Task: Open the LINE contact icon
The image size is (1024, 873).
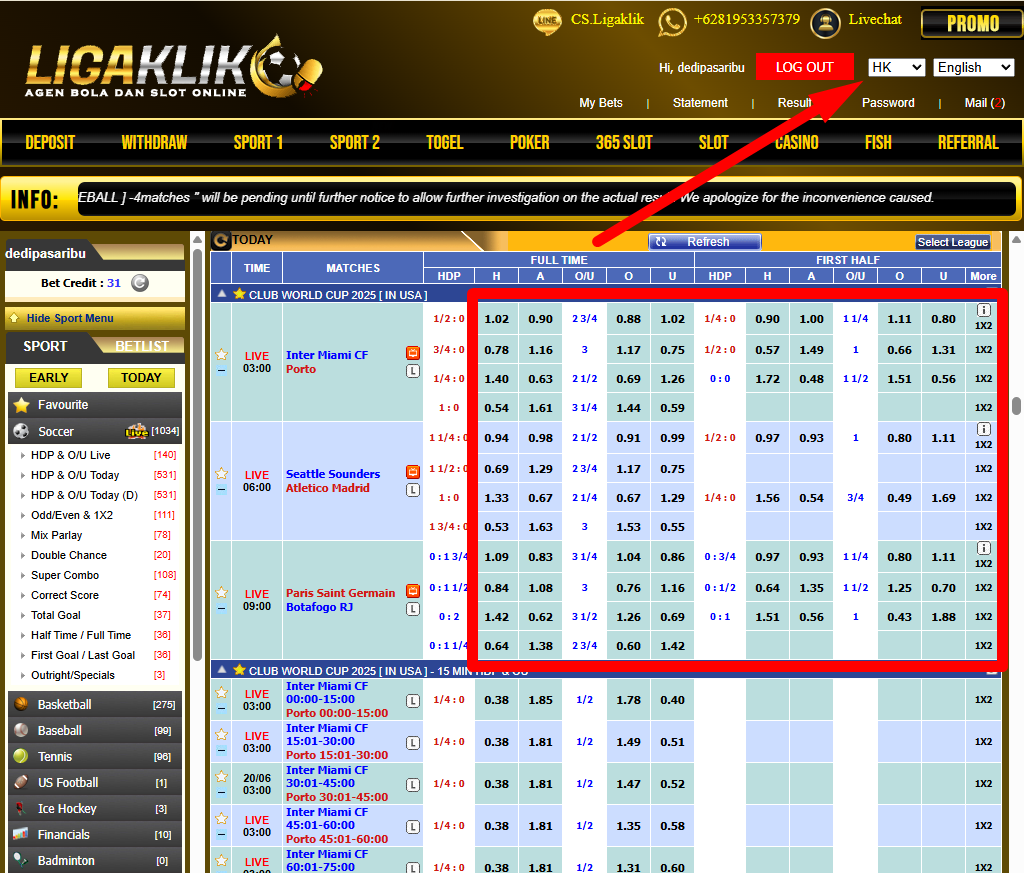Action: pos(547,21)
